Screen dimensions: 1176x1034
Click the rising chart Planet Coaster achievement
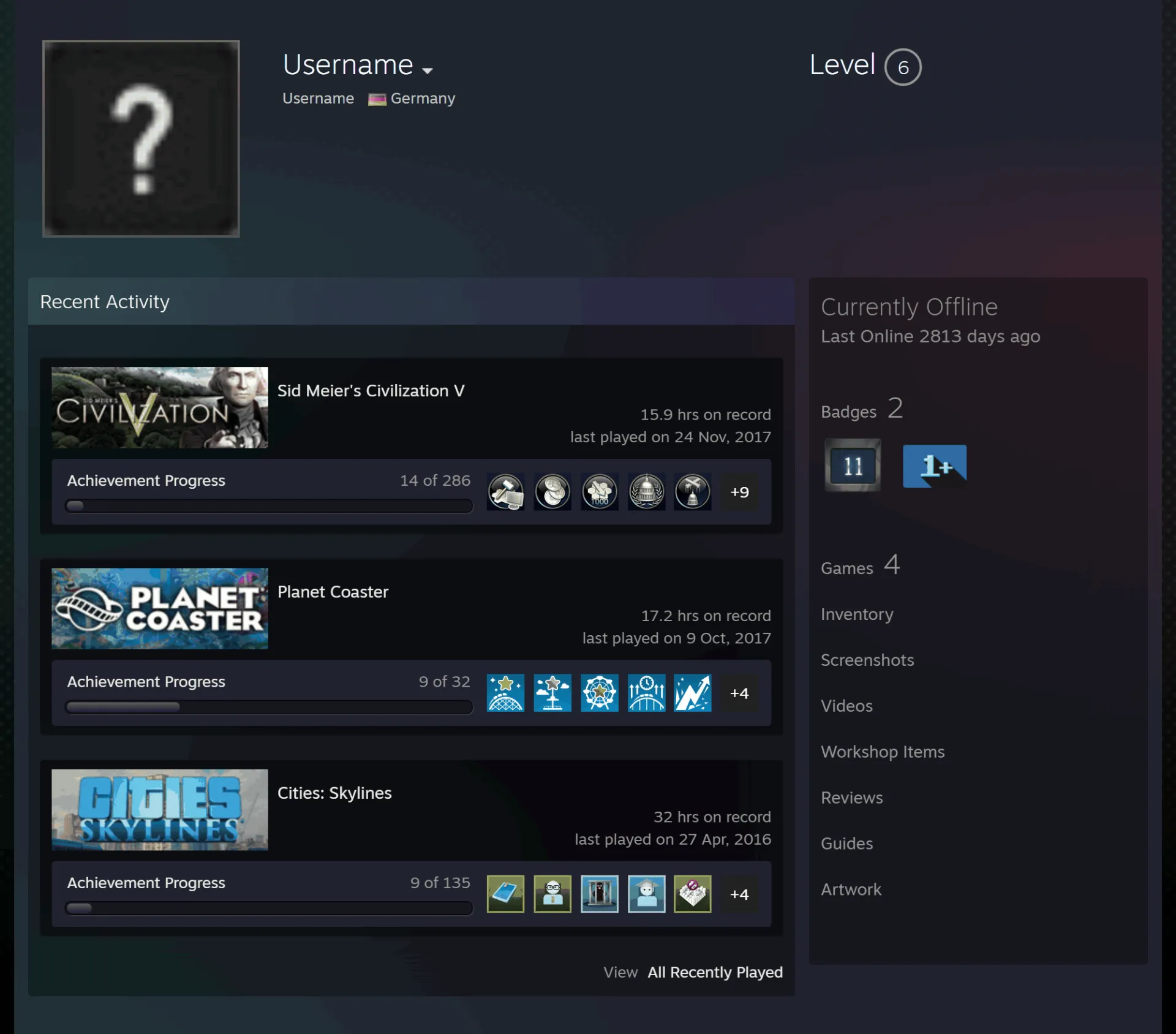coord(693,693)
